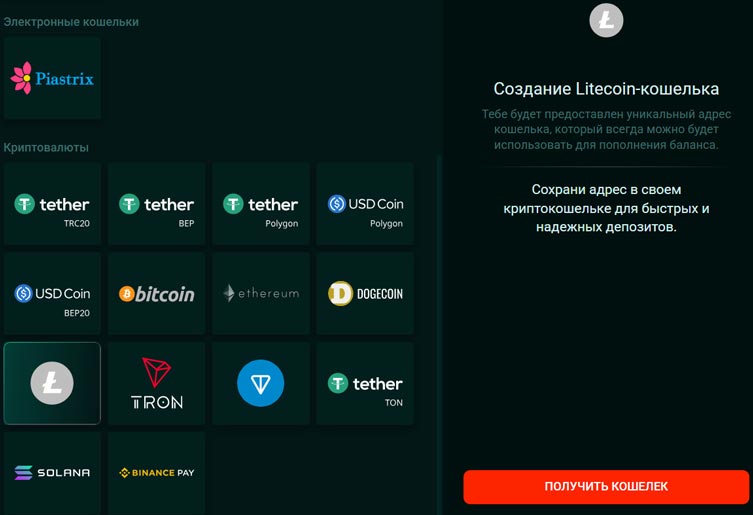Screen dimensions: 753x515
Task: Click the Криптовалюты section label
Action: click(46, 147)
